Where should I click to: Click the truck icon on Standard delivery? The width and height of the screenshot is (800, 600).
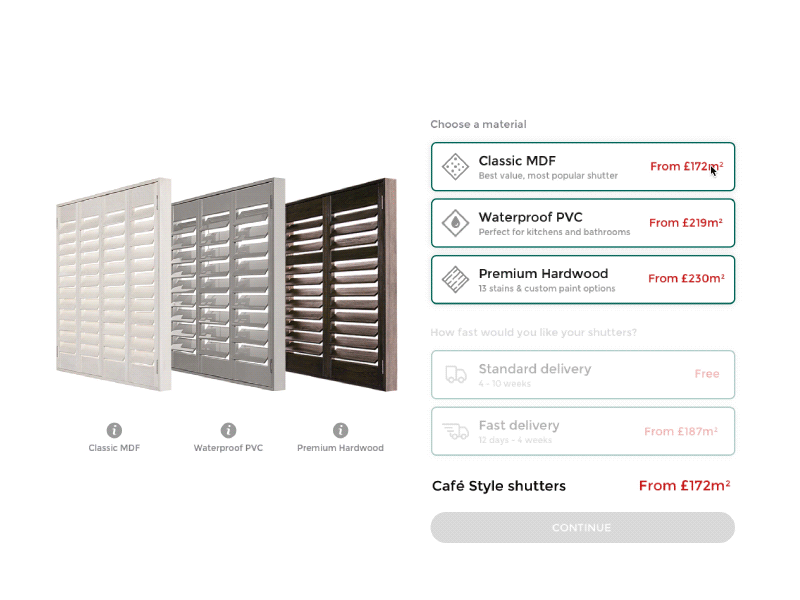456,373
